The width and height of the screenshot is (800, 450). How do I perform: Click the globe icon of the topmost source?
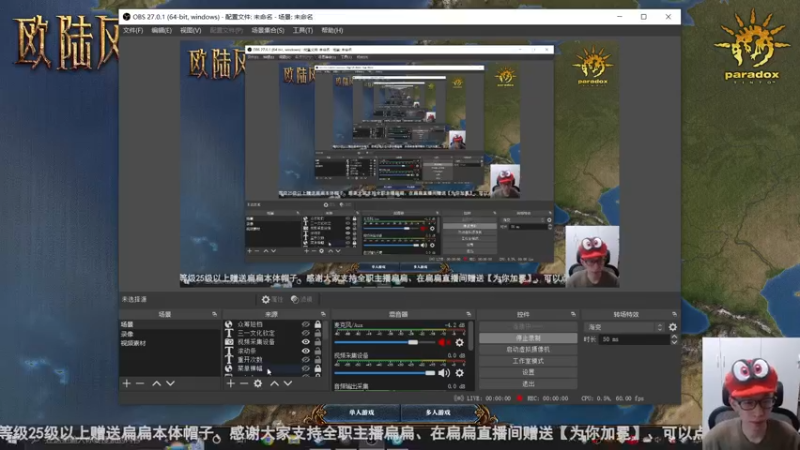tap(229, 324)
